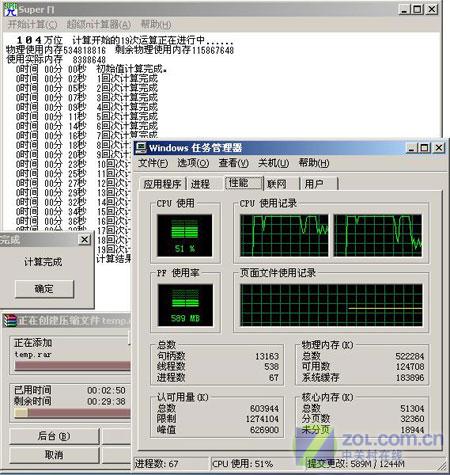
Task: Click the right CPU 使用记录 graph
Action: click(x=378, y=235)
